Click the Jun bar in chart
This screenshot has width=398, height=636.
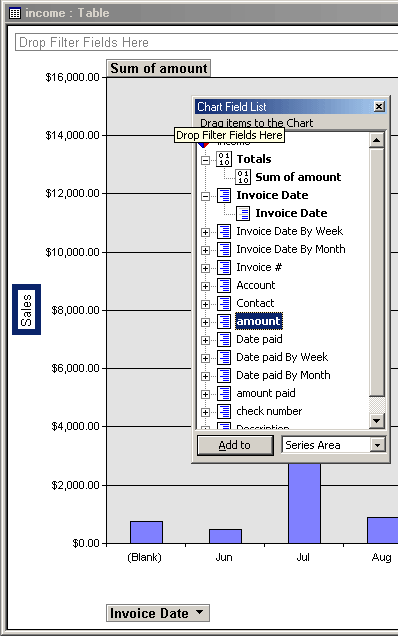226,536
